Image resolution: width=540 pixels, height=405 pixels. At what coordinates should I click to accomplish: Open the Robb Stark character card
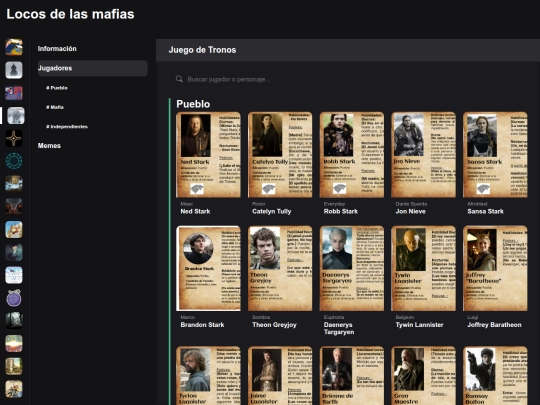click(352, 155)
